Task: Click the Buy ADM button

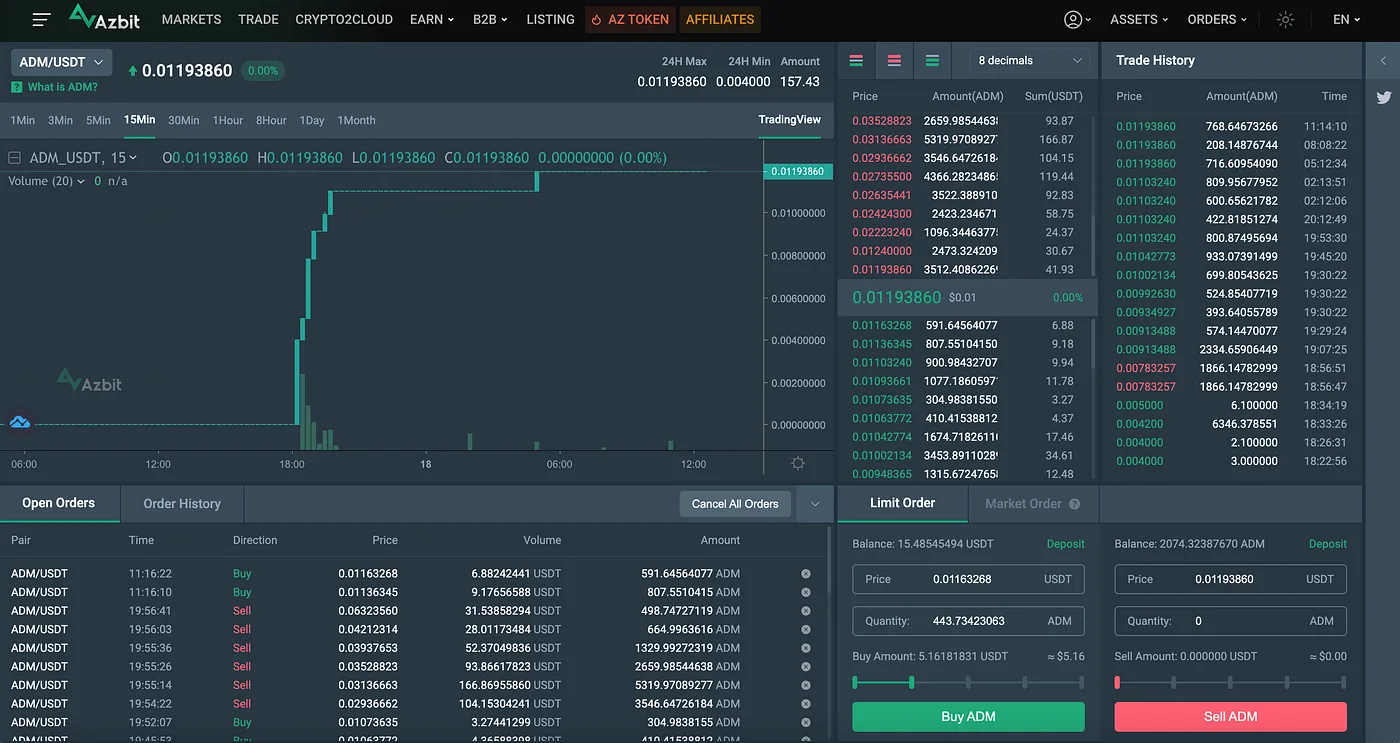Action: pyautogui.click(x=968, y=717)
